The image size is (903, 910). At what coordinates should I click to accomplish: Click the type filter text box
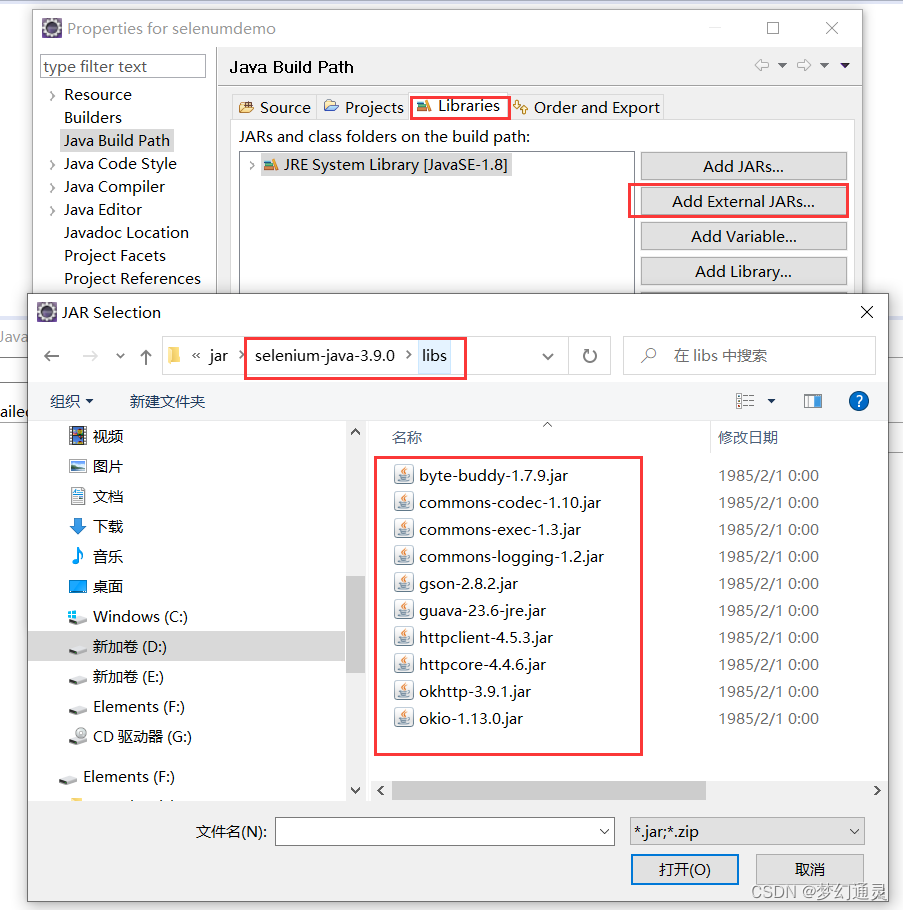(123, 66)
